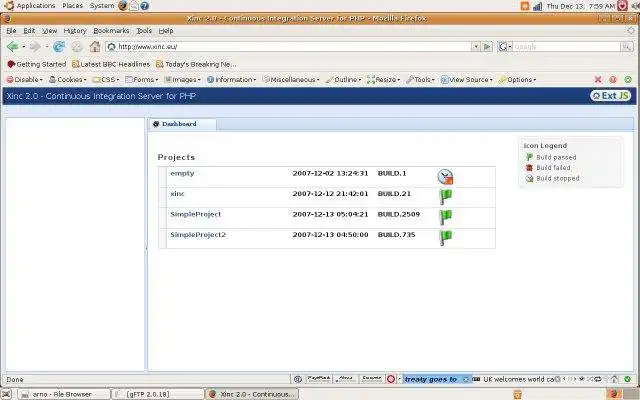Click the URL address field
The image size is (640, 400).
[290, 47]
